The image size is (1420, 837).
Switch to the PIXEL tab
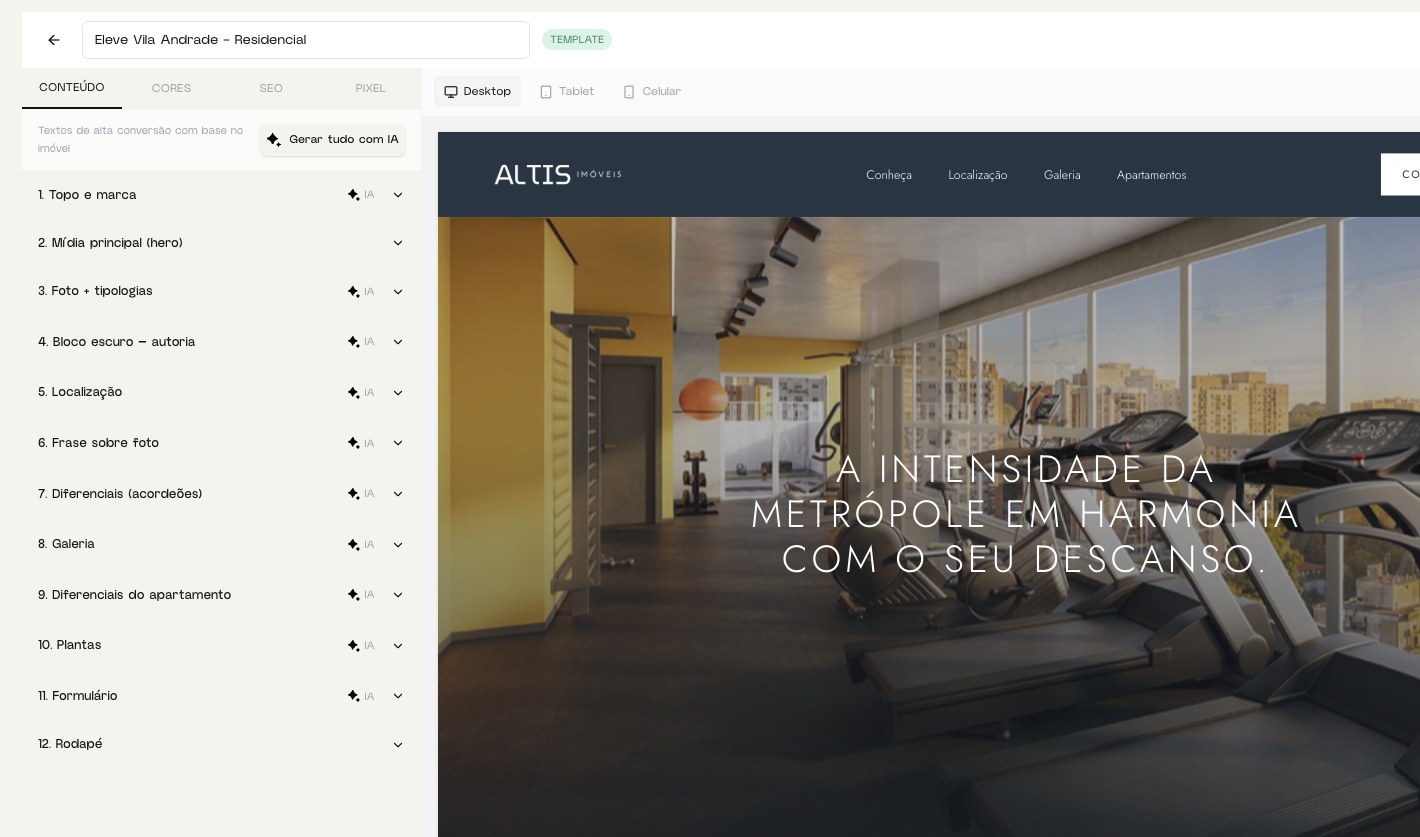[370, 89]
